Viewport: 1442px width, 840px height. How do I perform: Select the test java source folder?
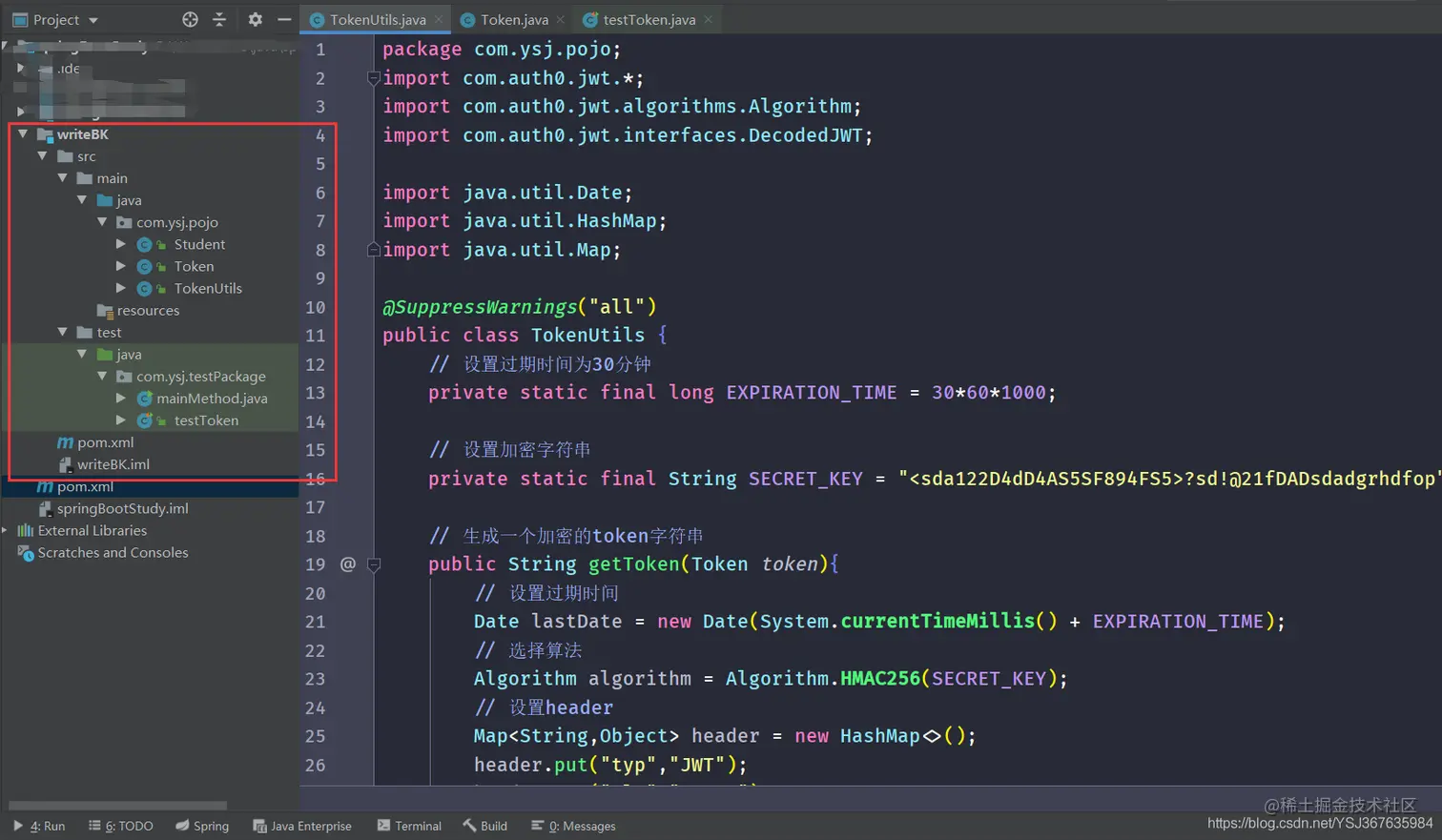pos(119,354)
